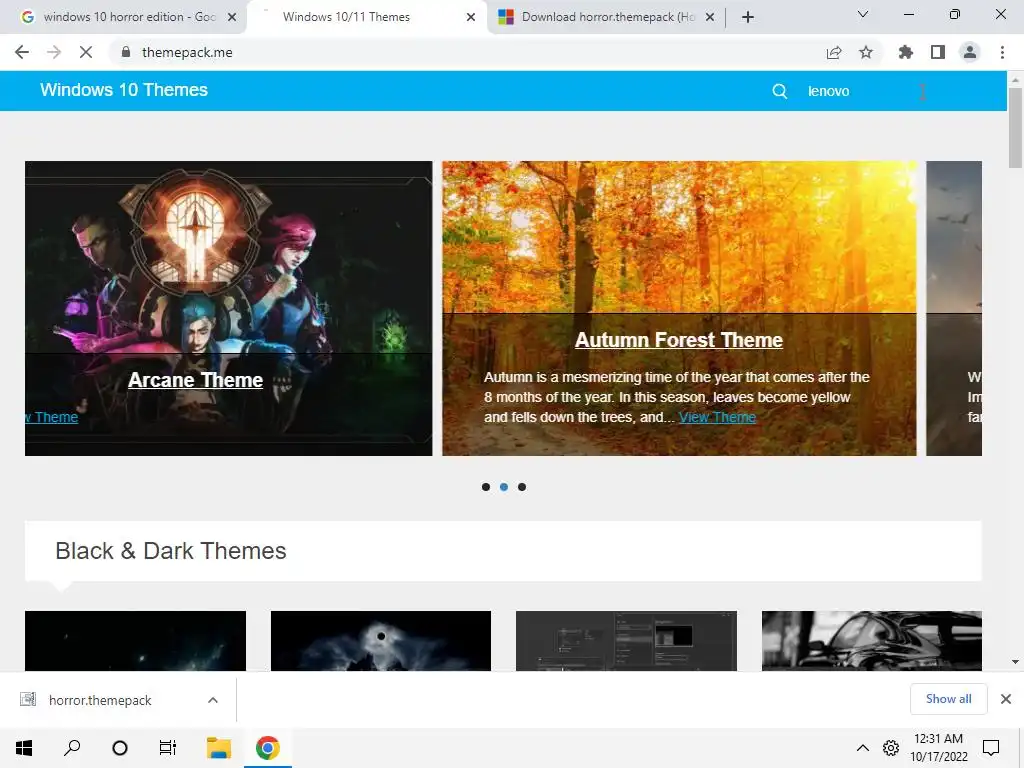Viewport: 1024px width, 768px height.
Task: Open Task View
Action: point(168,748)
